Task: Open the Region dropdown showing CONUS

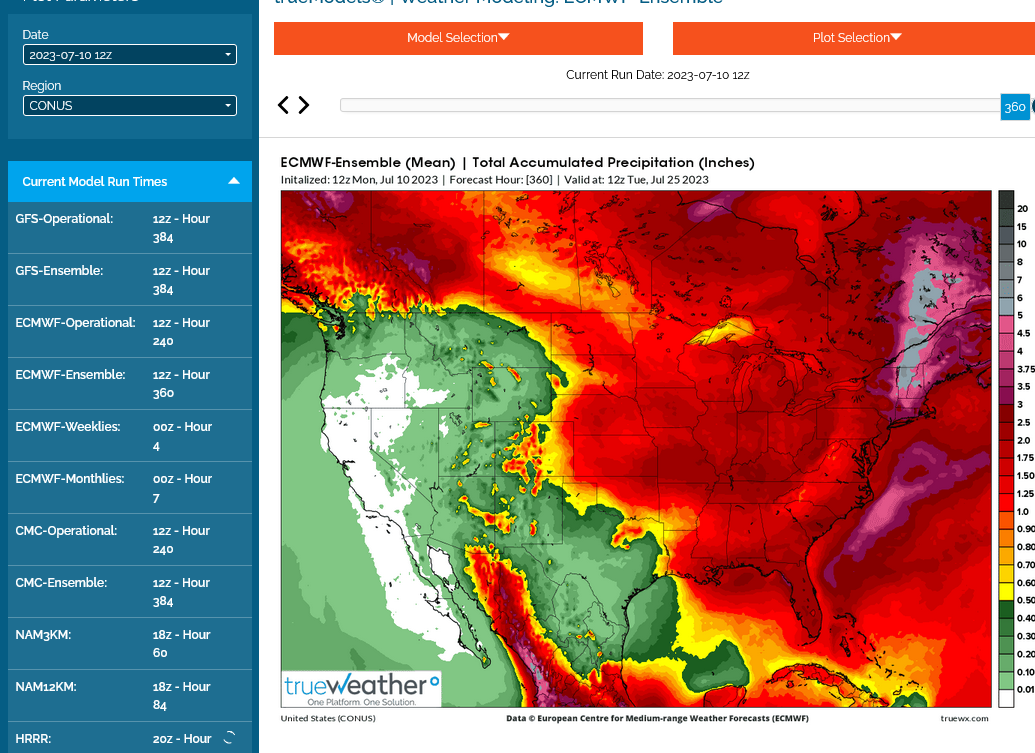Action: pos(129,106)
